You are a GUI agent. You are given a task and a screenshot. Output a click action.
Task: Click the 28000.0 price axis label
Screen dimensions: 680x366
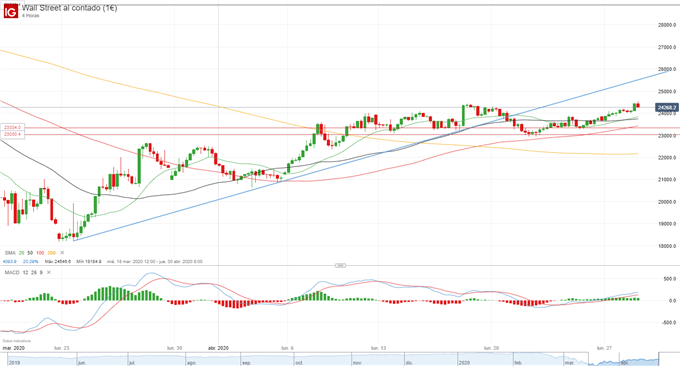(x=667, y=25)
